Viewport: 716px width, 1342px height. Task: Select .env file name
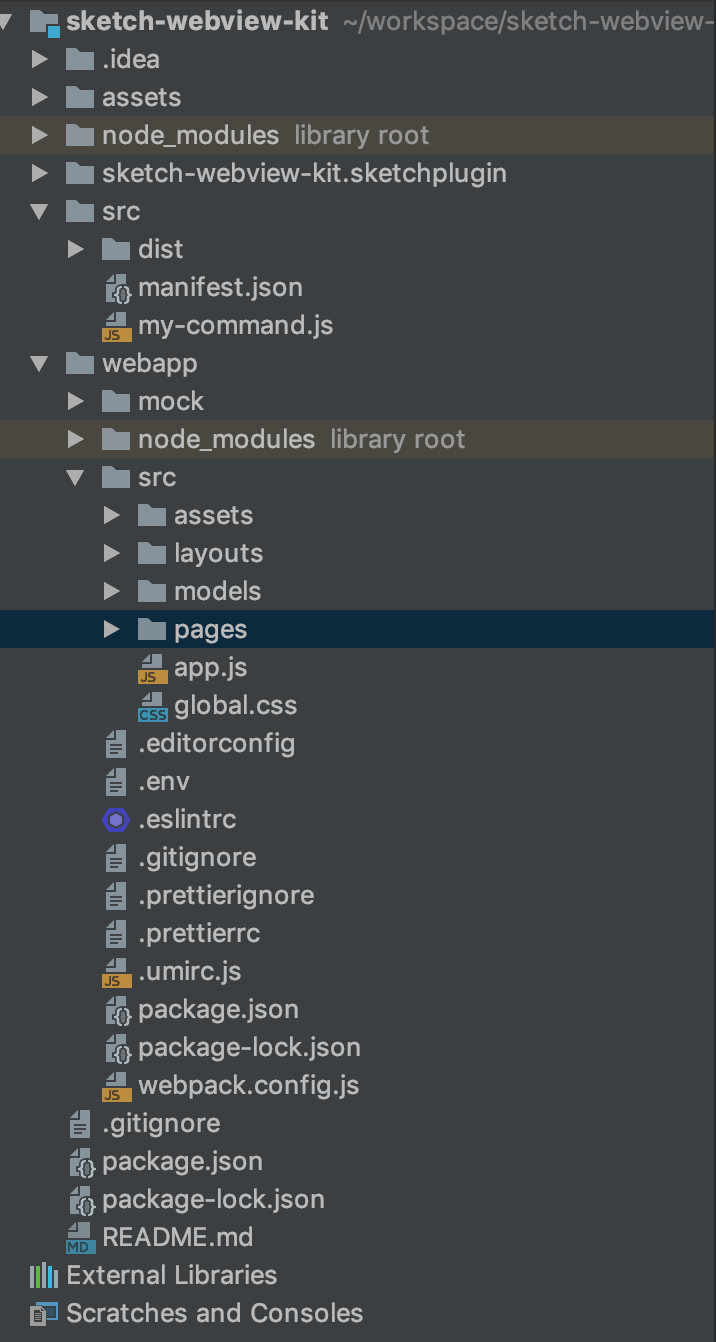[164, 781]
